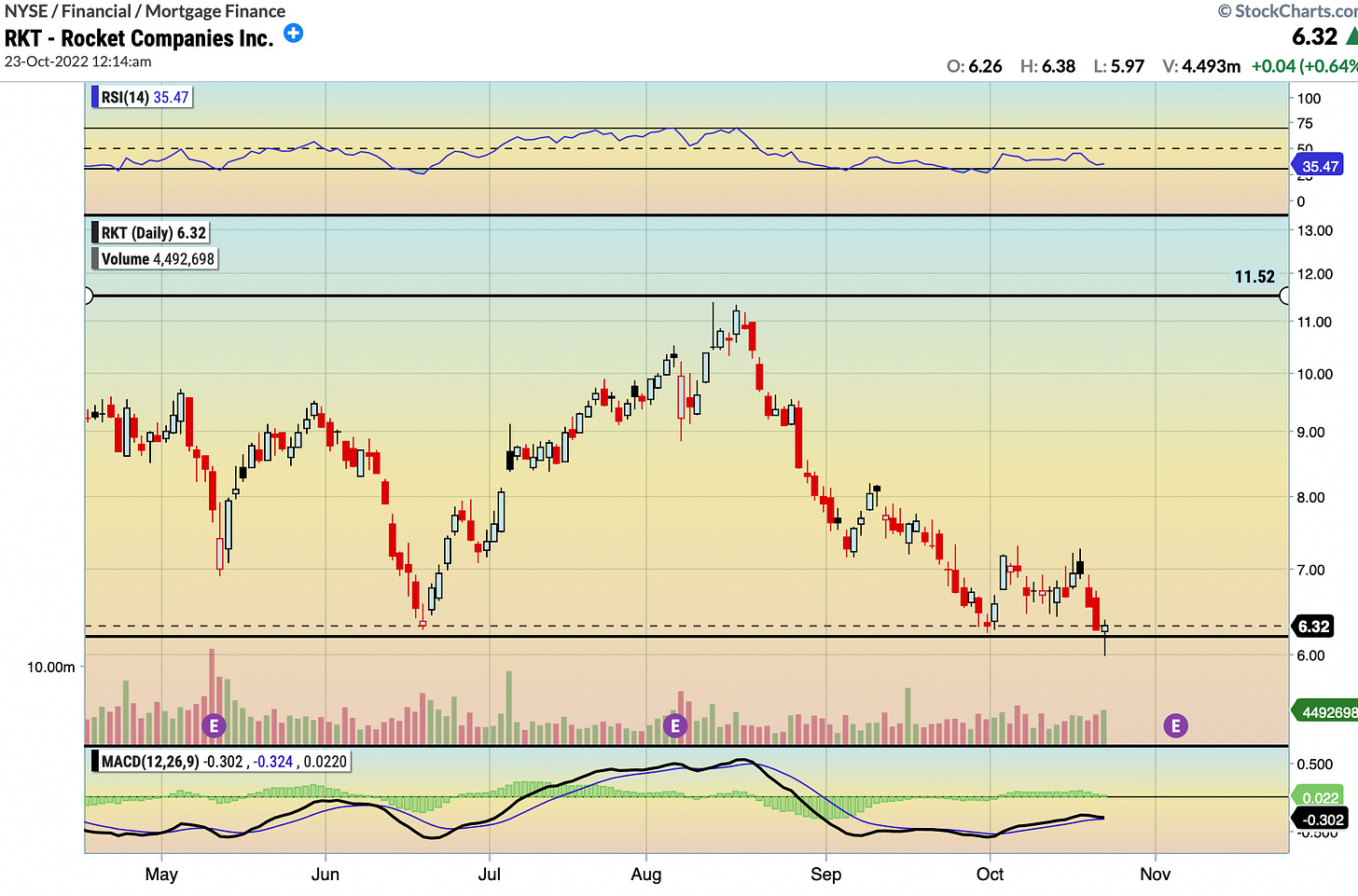This screenshot has height=896, width=1358.
Task: Click the May label on date axis
Action: click(x=161, y=875)
